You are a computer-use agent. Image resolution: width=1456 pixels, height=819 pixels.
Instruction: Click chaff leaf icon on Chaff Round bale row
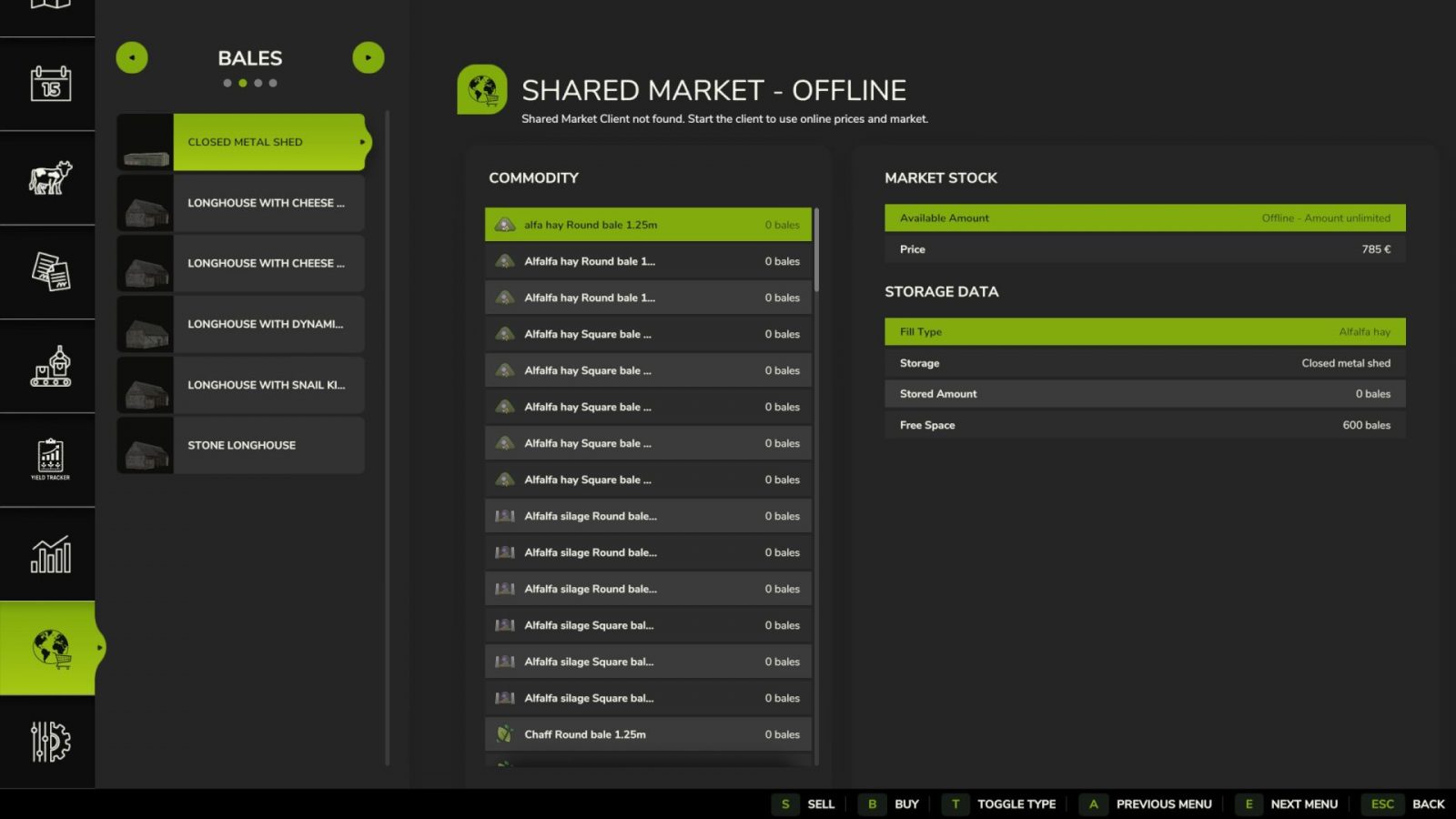click(x=505, y=734)
